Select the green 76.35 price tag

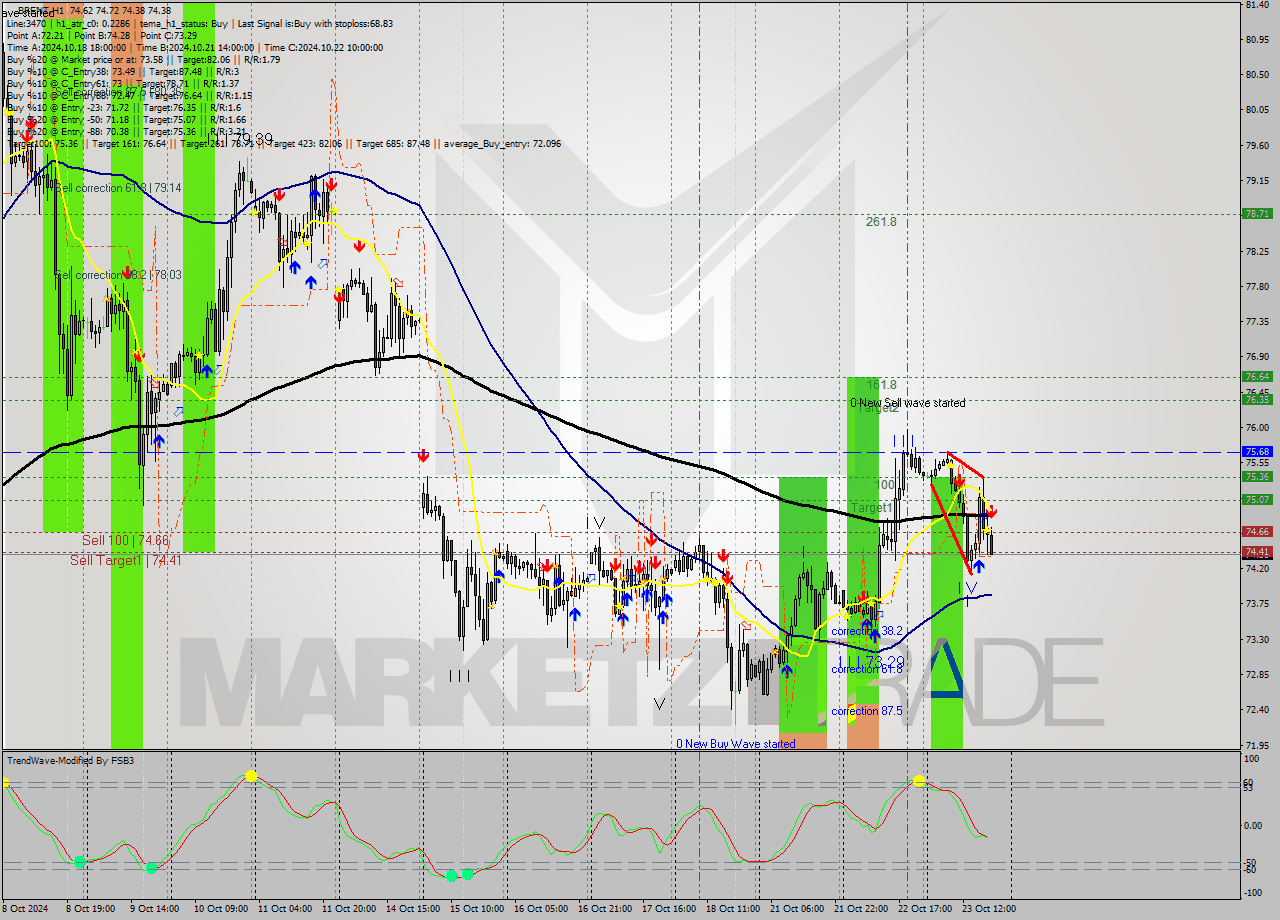pos(1257,400)
